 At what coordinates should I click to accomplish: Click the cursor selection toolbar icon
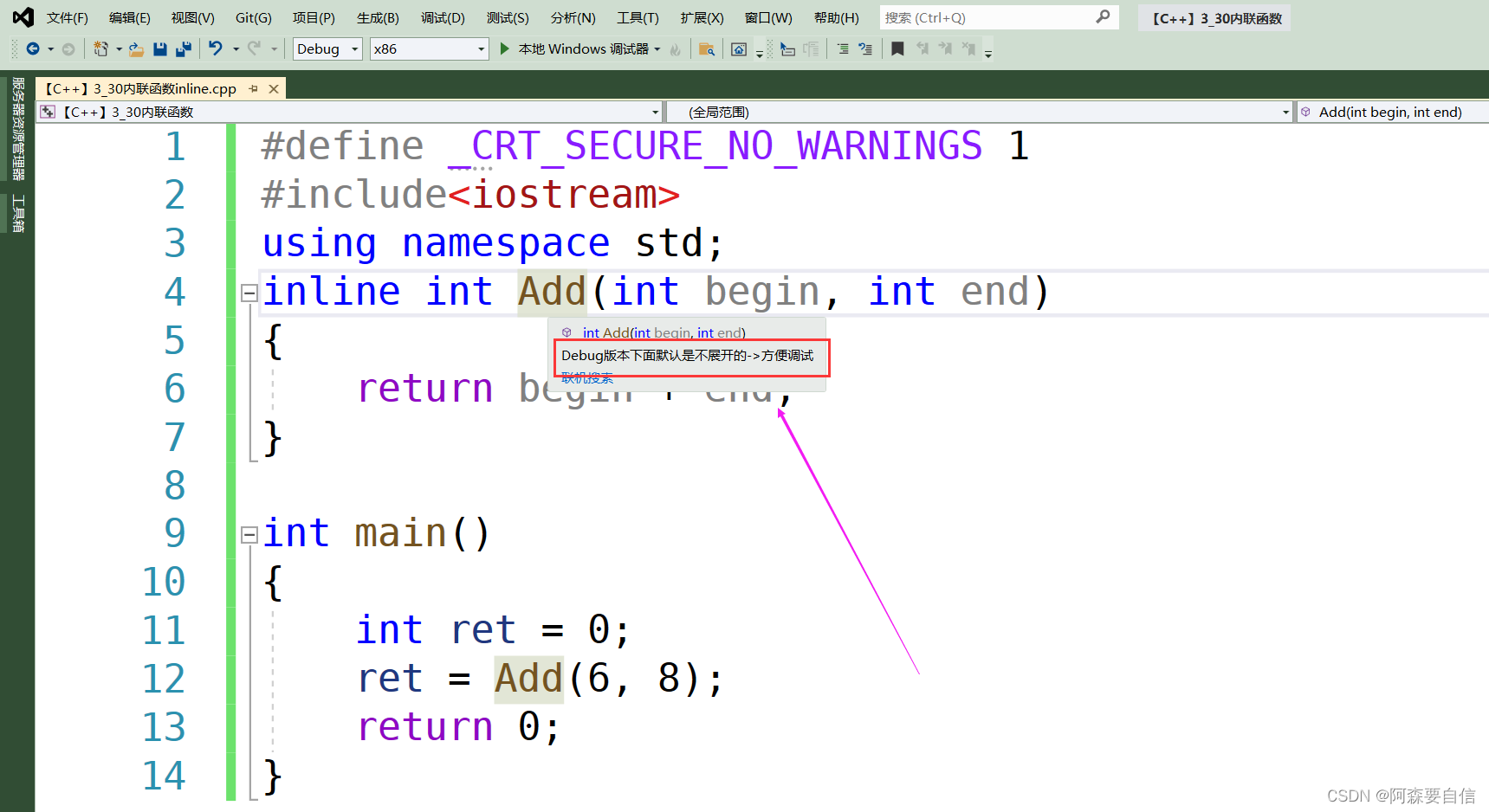pos(787,49)
